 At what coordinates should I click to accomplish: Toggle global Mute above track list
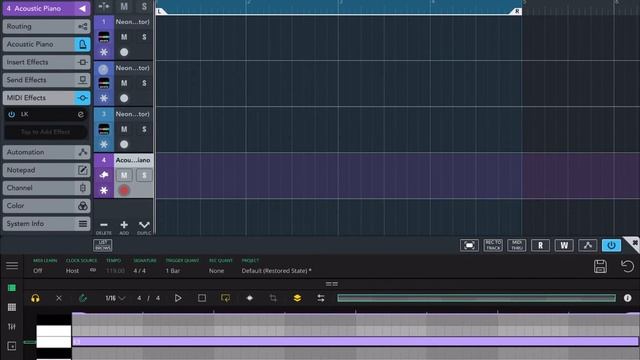[x=124, y=6]
